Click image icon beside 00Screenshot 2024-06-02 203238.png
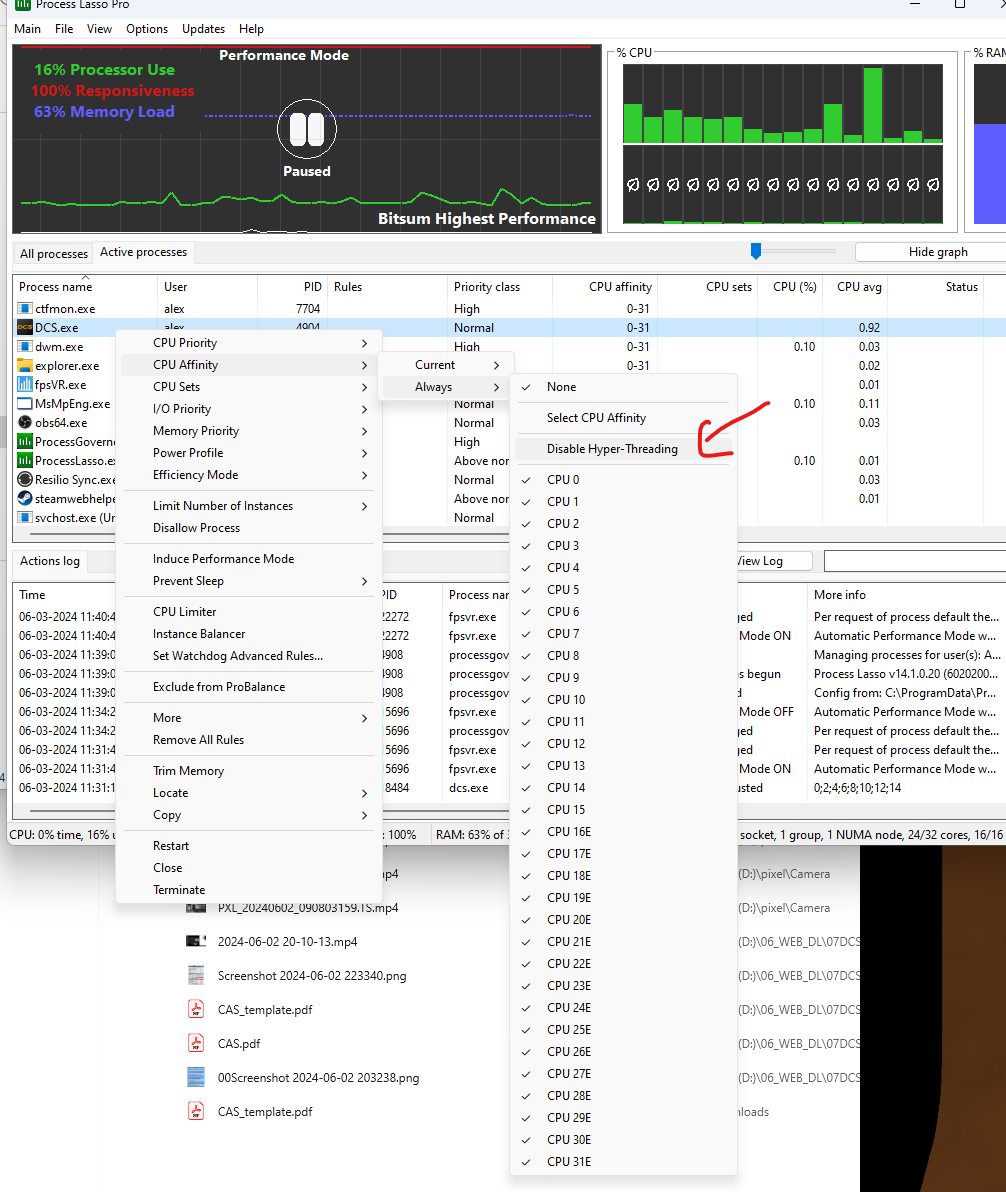1006x1192 pixels. coord(196,1077)
